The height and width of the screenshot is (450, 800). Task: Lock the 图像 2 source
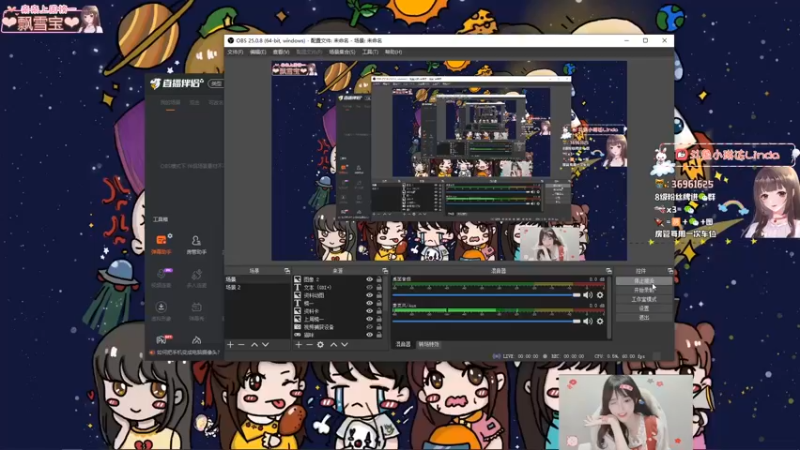[x=379, y=280]
